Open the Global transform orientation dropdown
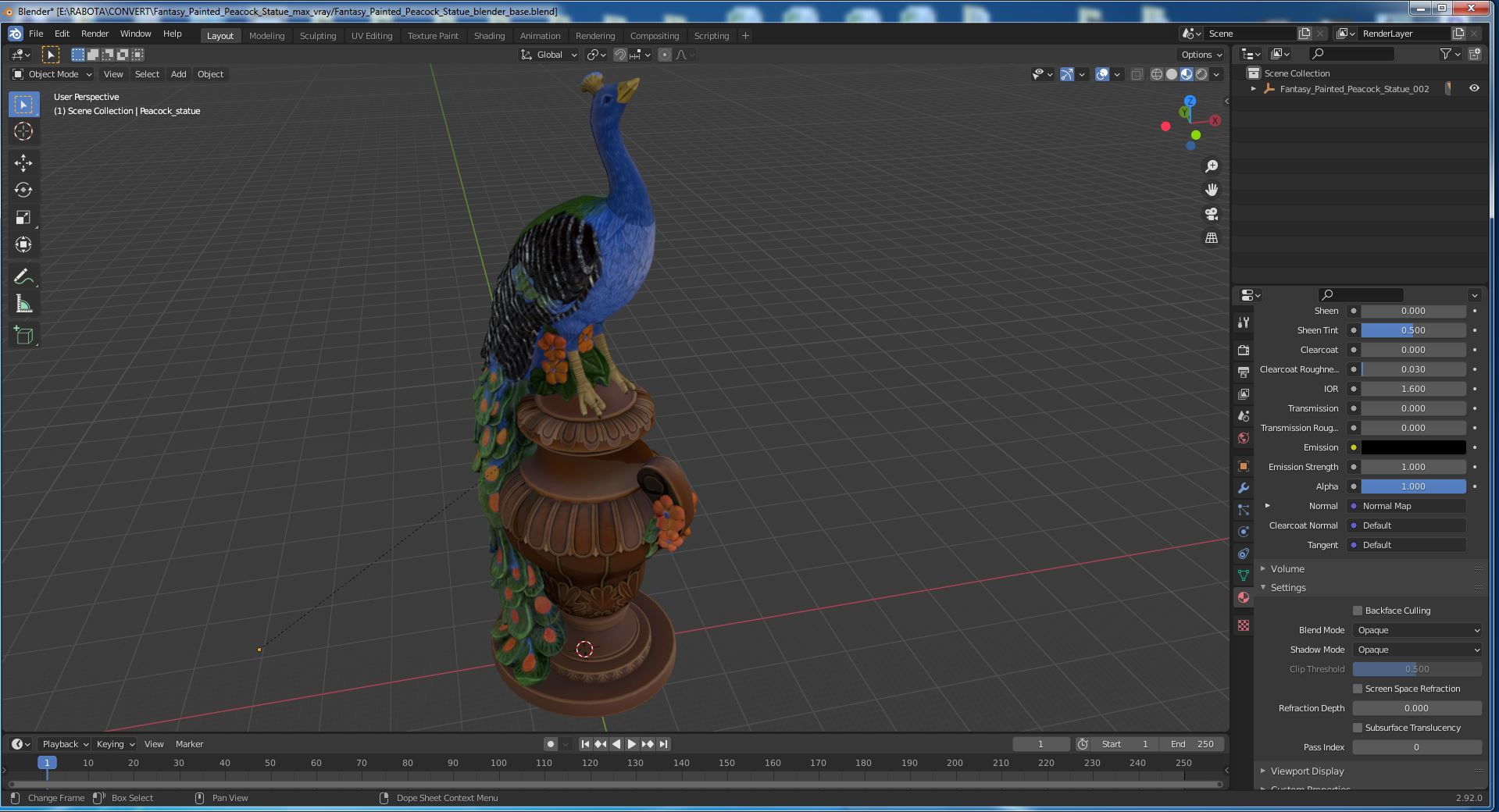 (x=549, y=55)
